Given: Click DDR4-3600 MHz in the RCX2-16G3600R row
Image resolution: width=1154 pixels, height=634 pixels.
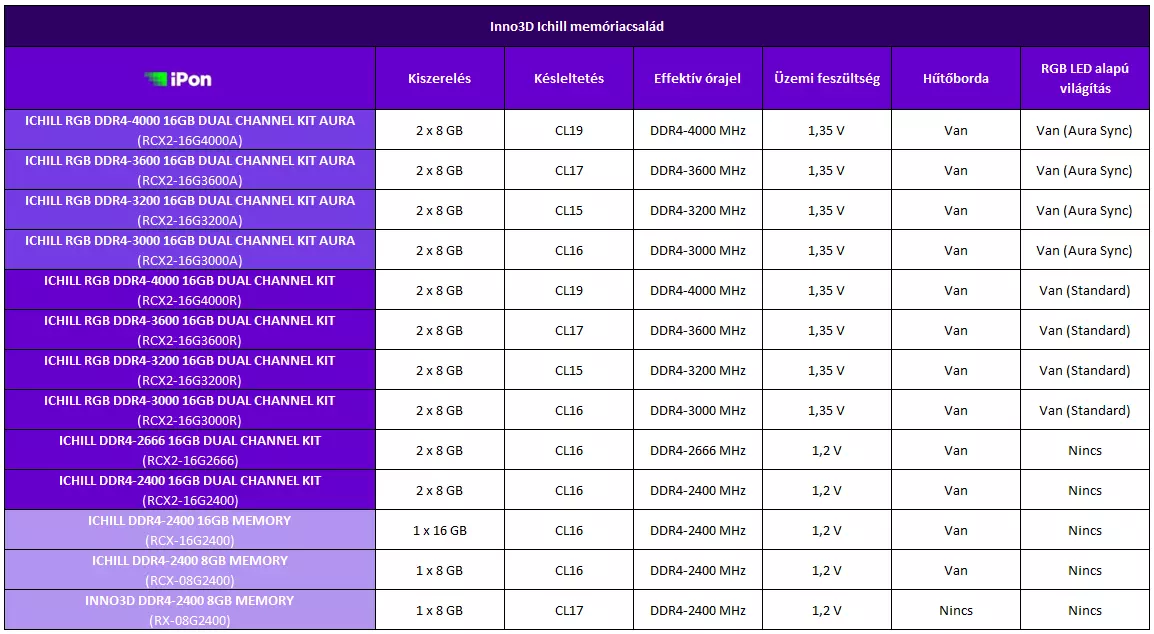Looking at the screenshot, I should pos(698,330).
